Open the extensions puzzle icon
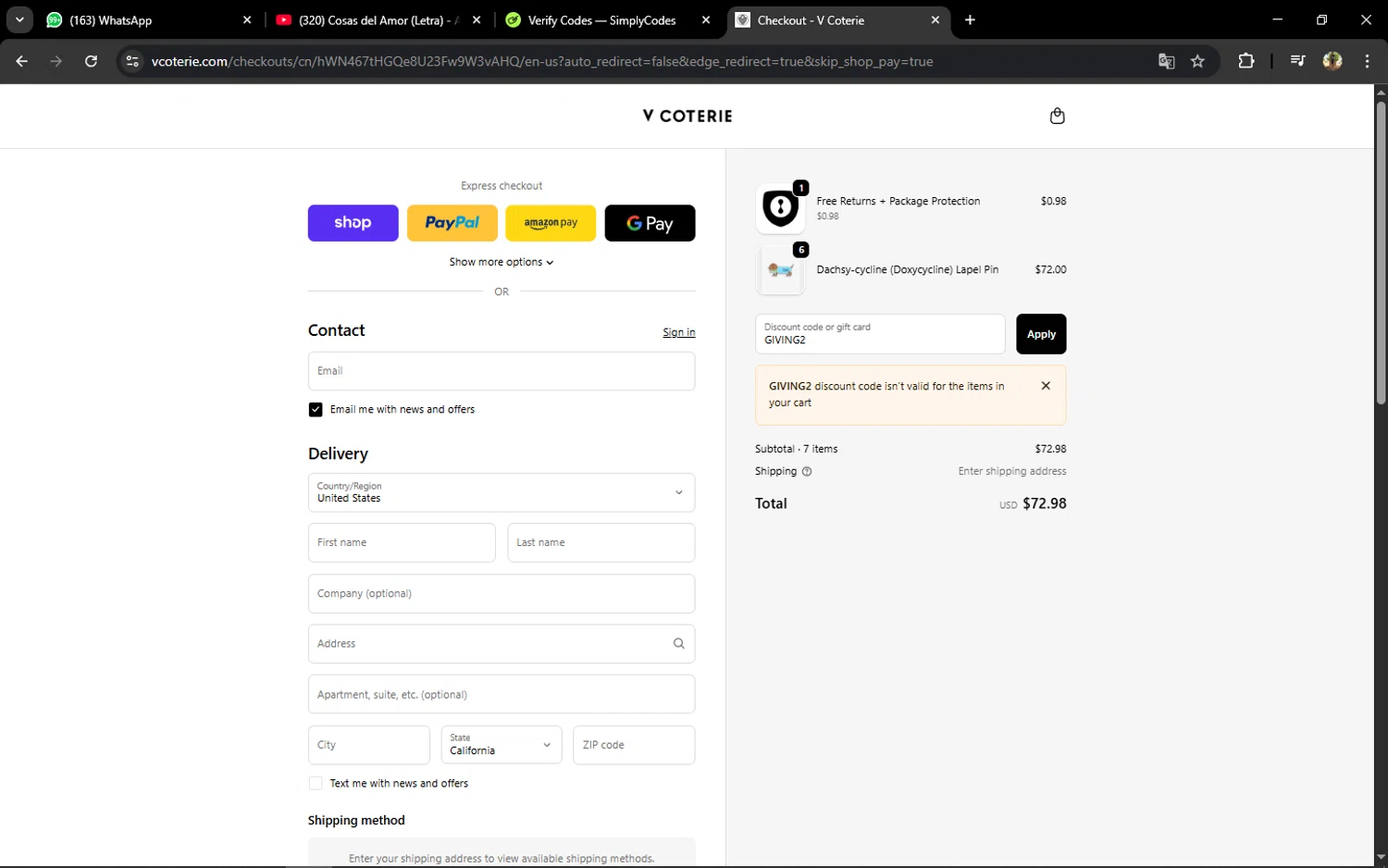This screenshot has height=868, width=1388. pos(1246,61)
